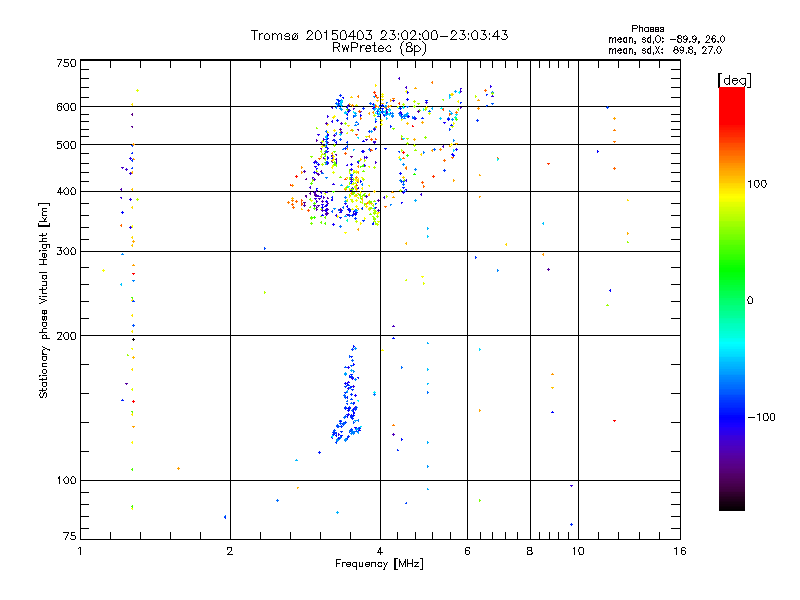
Task: Click the 75 tick label on height axis
Action: tap(70, 536)
